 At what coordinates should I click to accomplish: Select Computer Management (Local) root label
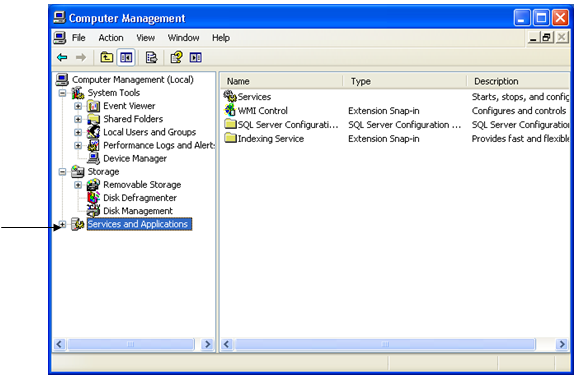tap(133, 79)
